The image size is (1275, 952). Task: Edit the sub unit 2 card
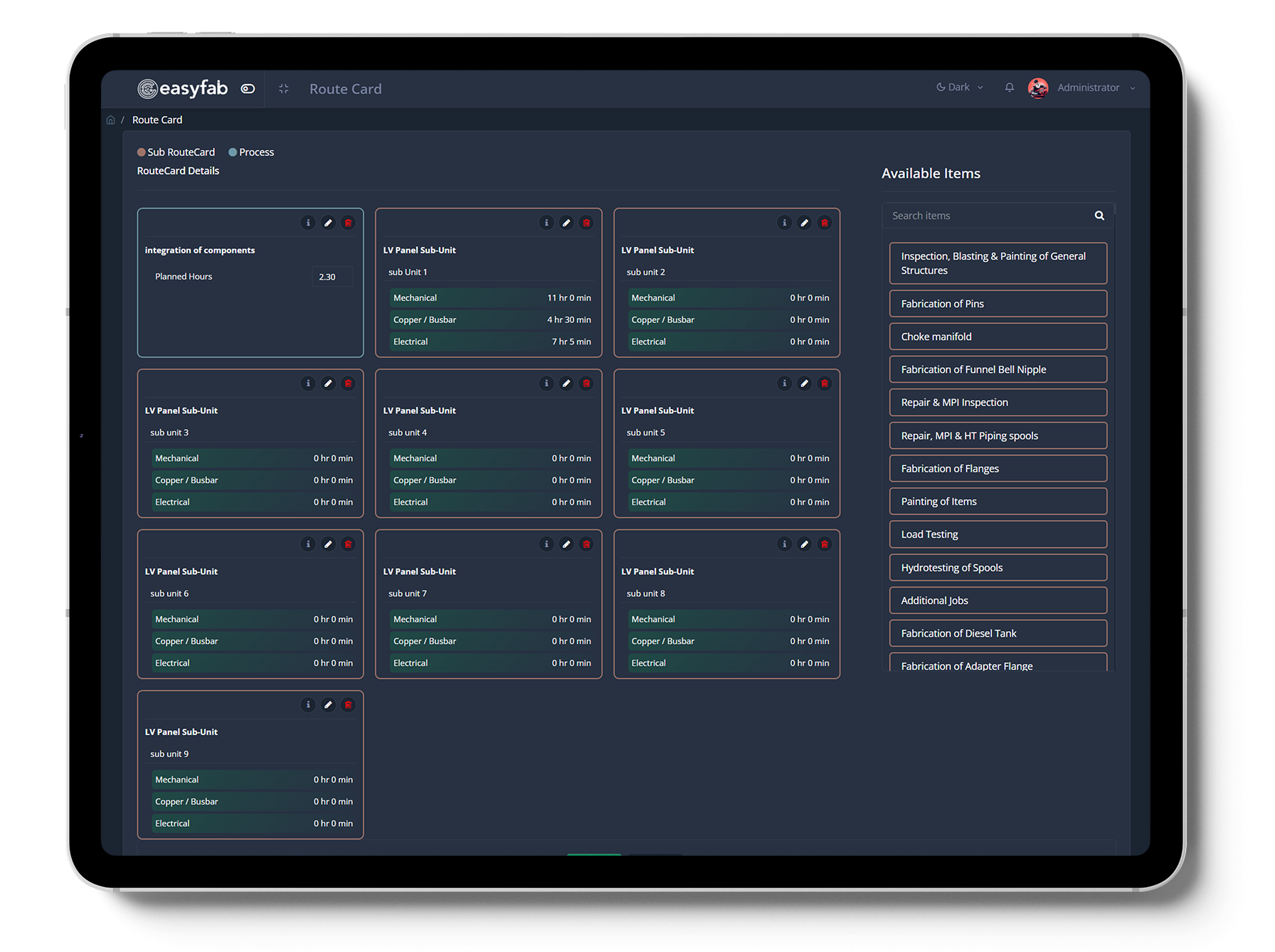click(804, 223)
